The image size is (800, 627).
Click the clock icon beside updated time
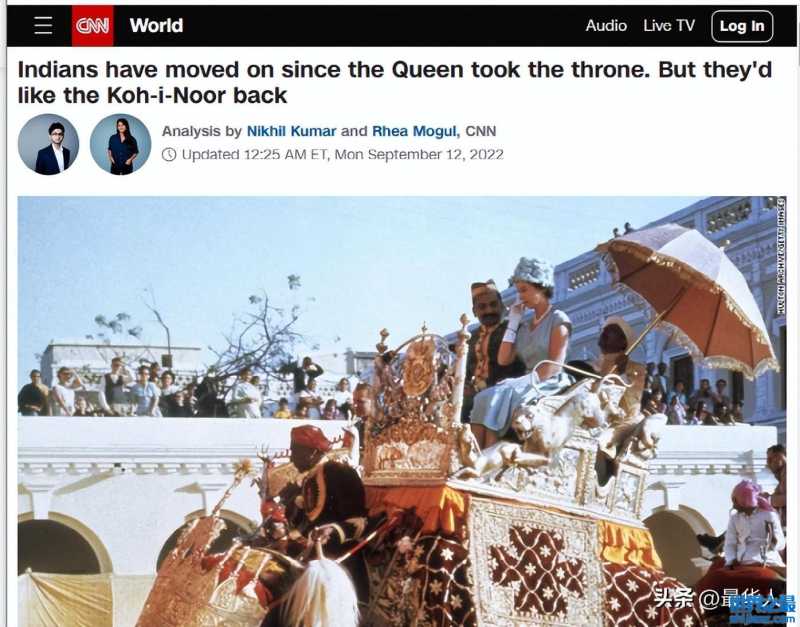coord(169,155)
